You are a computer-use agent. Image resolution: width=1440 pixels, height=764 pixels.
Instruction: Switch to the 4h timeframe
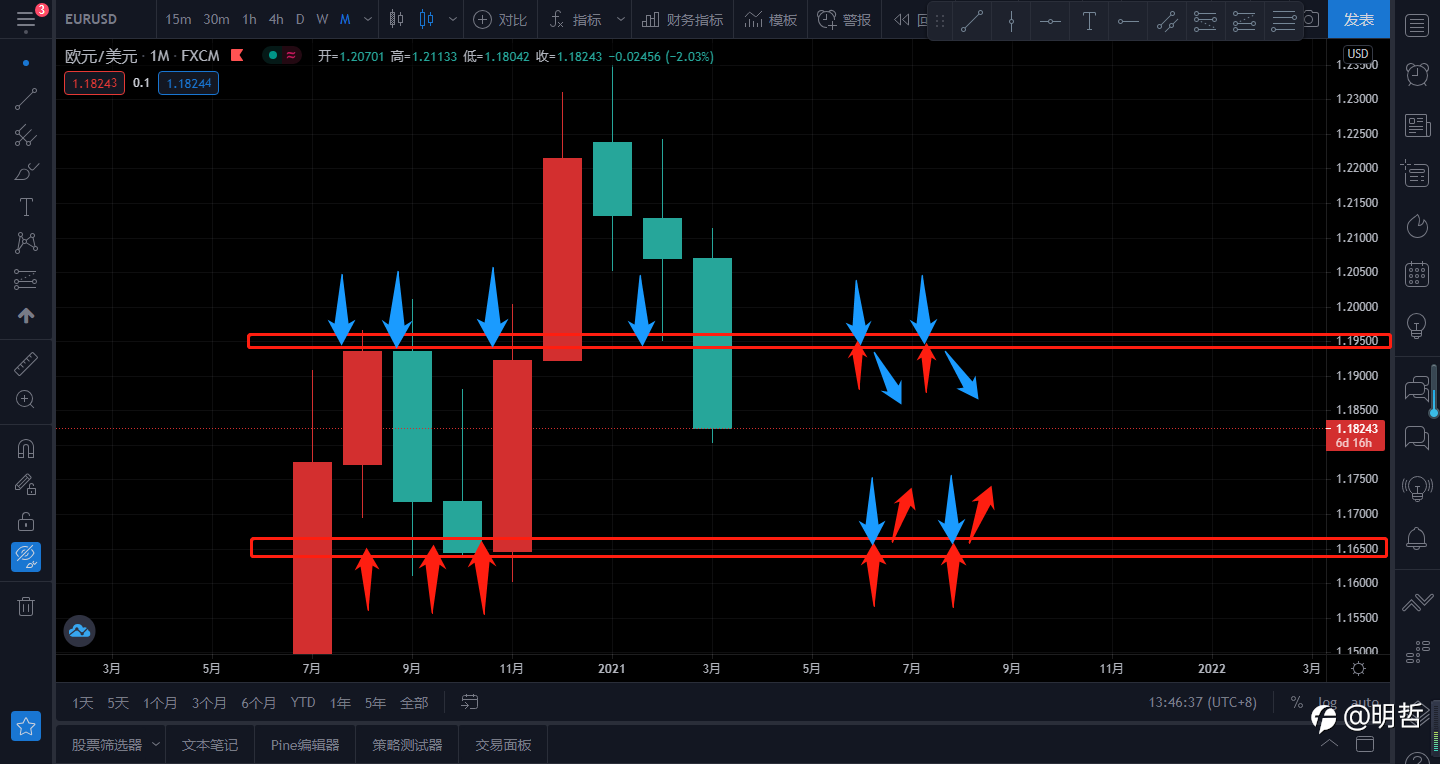(x=276, y=19)
